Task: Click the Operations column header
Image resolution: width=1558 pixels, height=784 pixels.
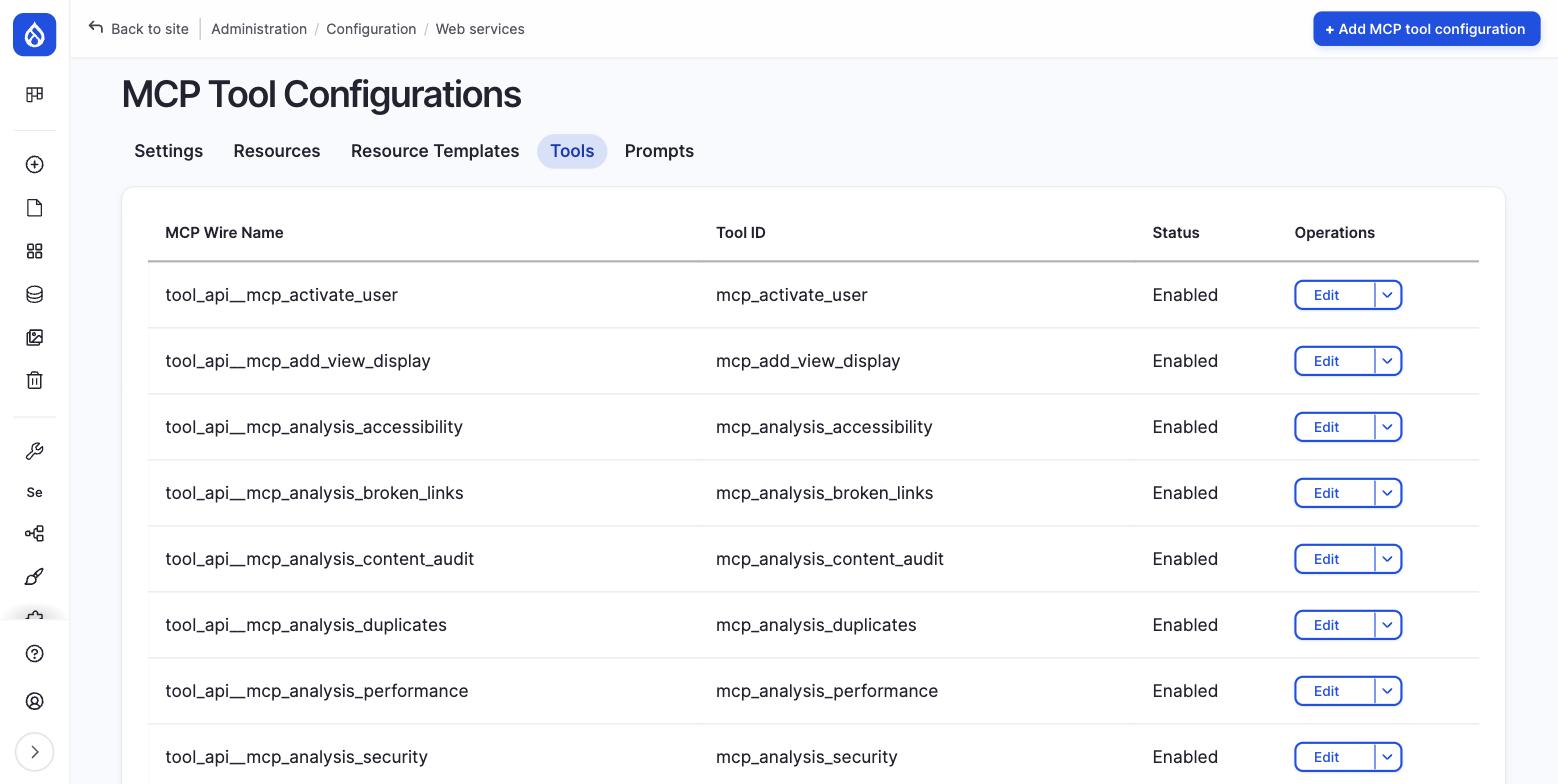Action: (x=1335, y=233)
